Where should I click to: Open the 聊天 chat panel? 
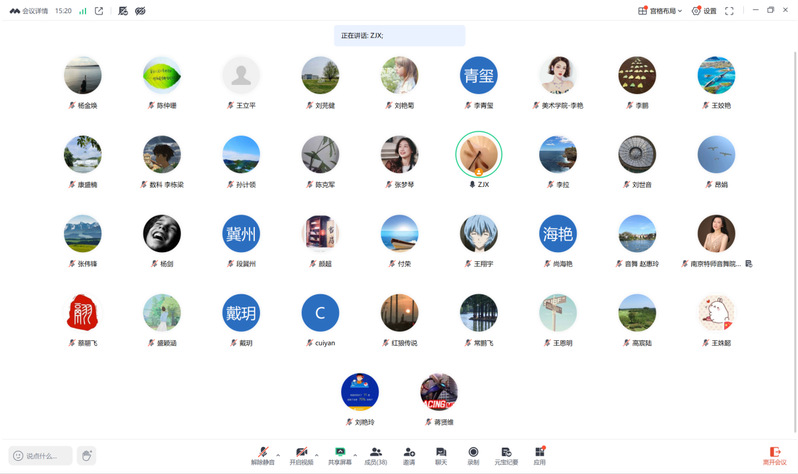point(441,455)
